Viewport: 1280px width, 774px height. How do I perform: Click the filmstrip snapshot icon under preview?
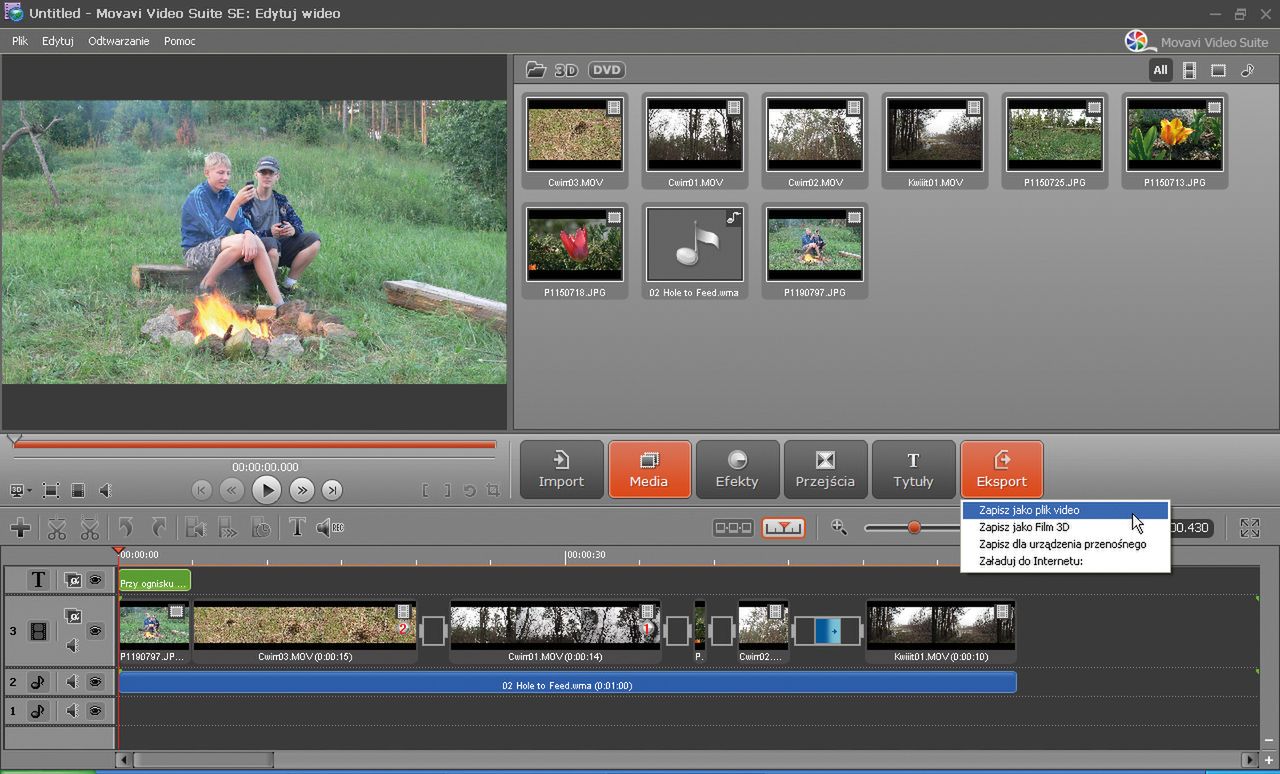pyautogui.click(x=78, y=490)
